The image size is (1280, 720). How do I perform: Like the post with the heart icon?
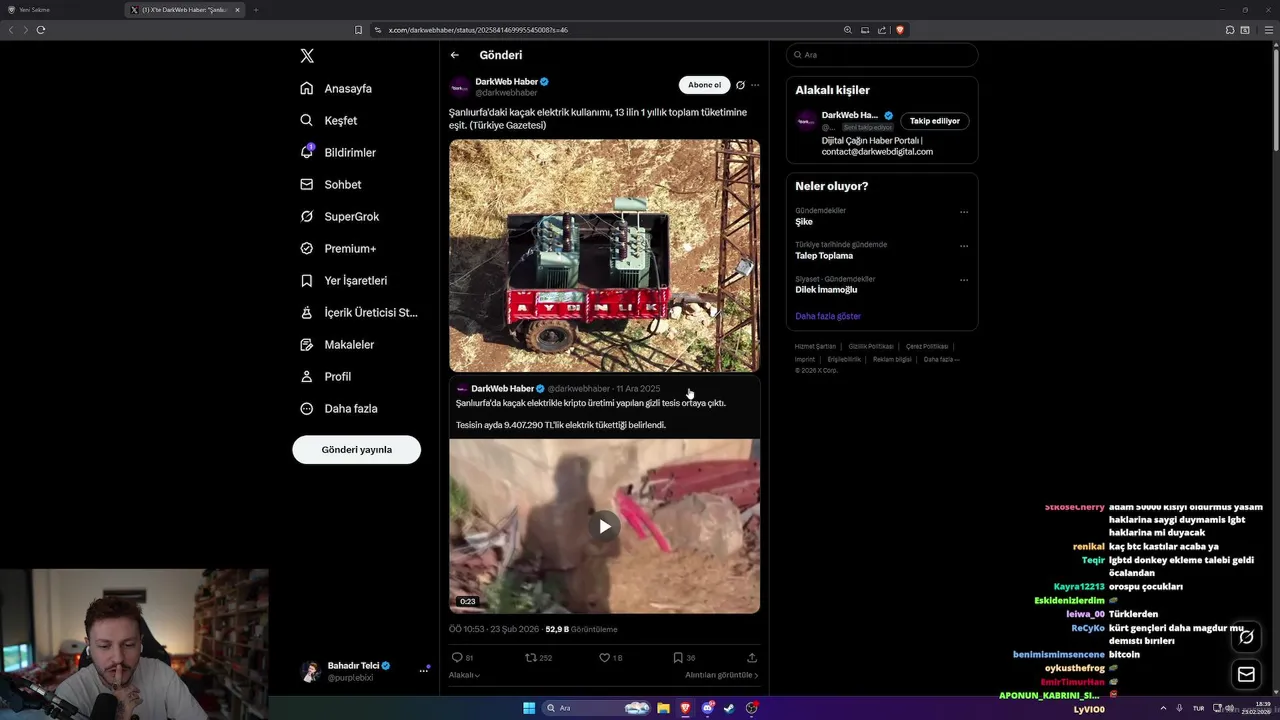pos(604,657)
